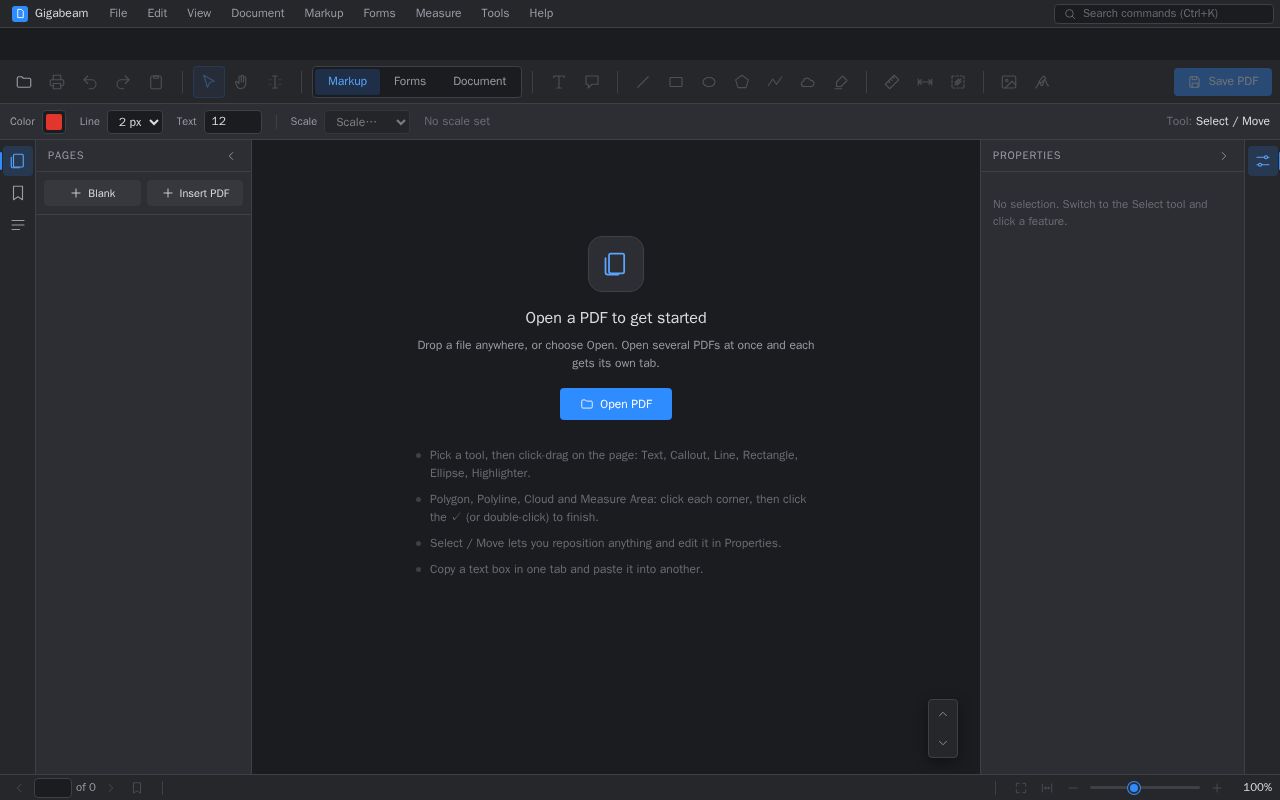Select the Text Select cursor tool
This screenshot has height=800, width=1280.
(274, 82)
